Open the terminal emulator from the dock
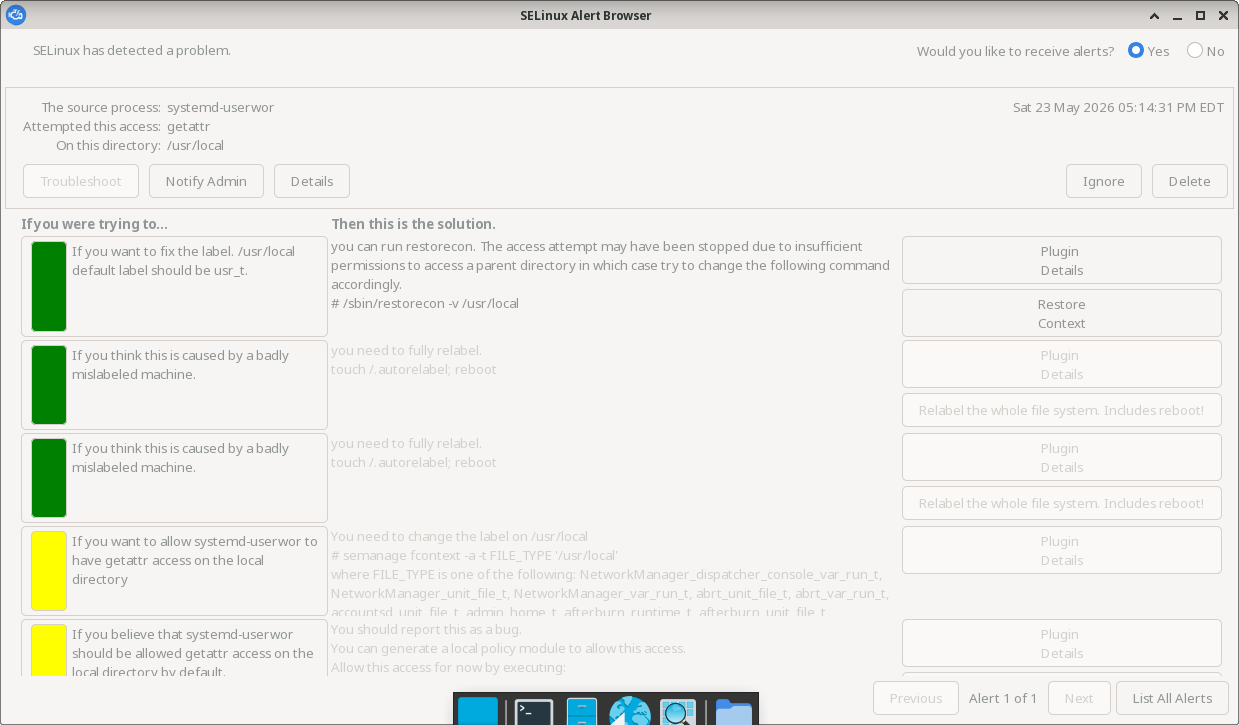Viewport: 1239px width, 725px height. click(533, 712)
